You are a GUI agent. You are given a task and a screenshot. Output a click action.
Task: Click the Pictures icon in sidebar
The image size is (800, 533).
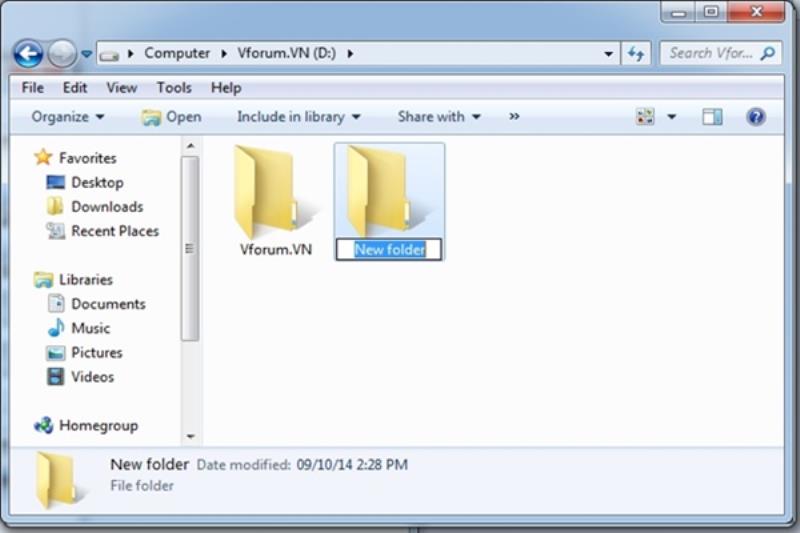tap(56, 352)
